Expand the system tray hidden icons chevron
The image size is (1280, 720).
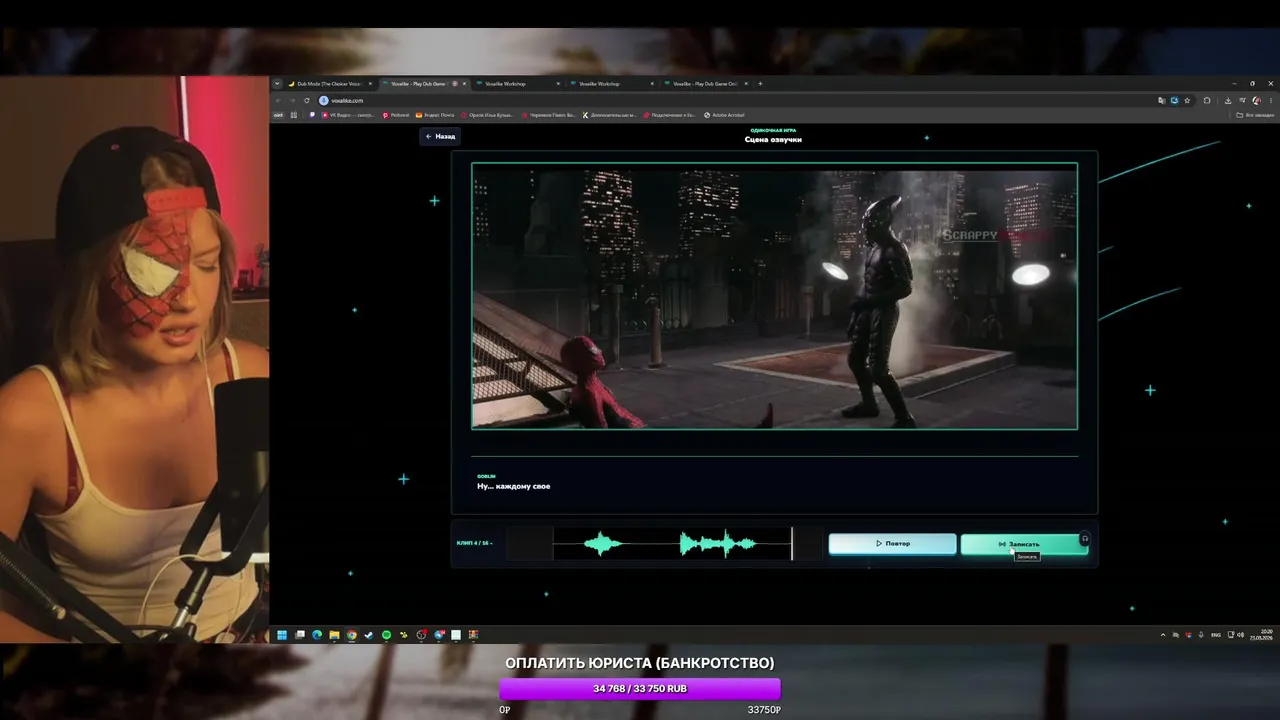pos(1163,635)
